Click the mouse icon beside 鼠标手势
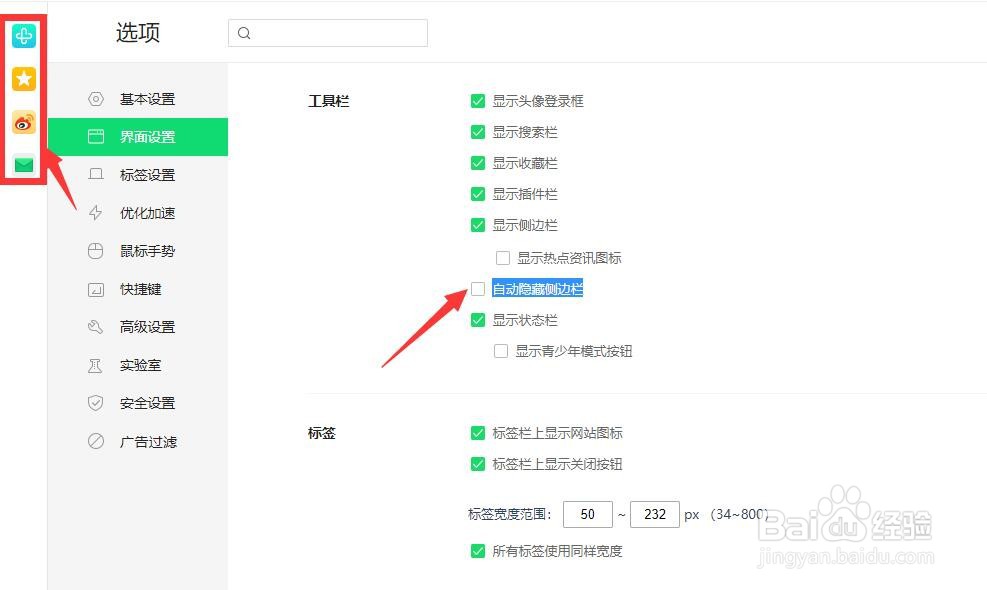 coord(96,251)
